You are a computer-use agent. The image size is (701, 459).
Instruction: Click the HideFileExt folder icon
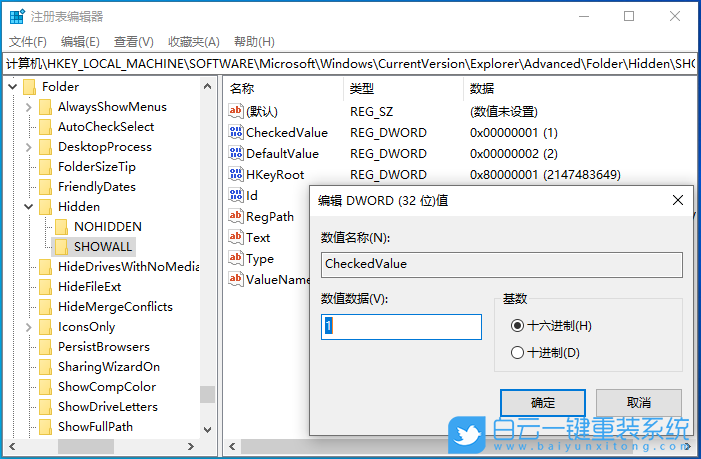(45, 287)
